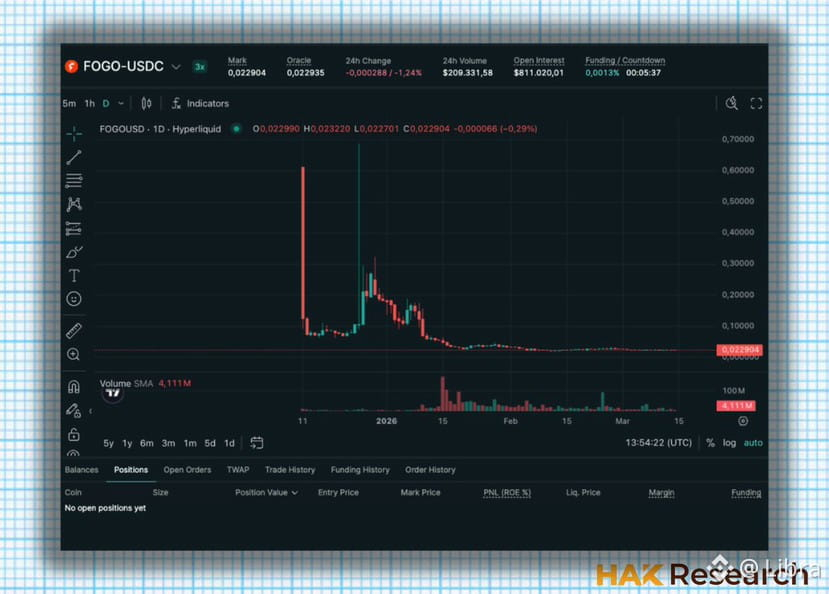Set range to 6m
This screenshot has width=829, height=594.
click(x=146, y=443)
